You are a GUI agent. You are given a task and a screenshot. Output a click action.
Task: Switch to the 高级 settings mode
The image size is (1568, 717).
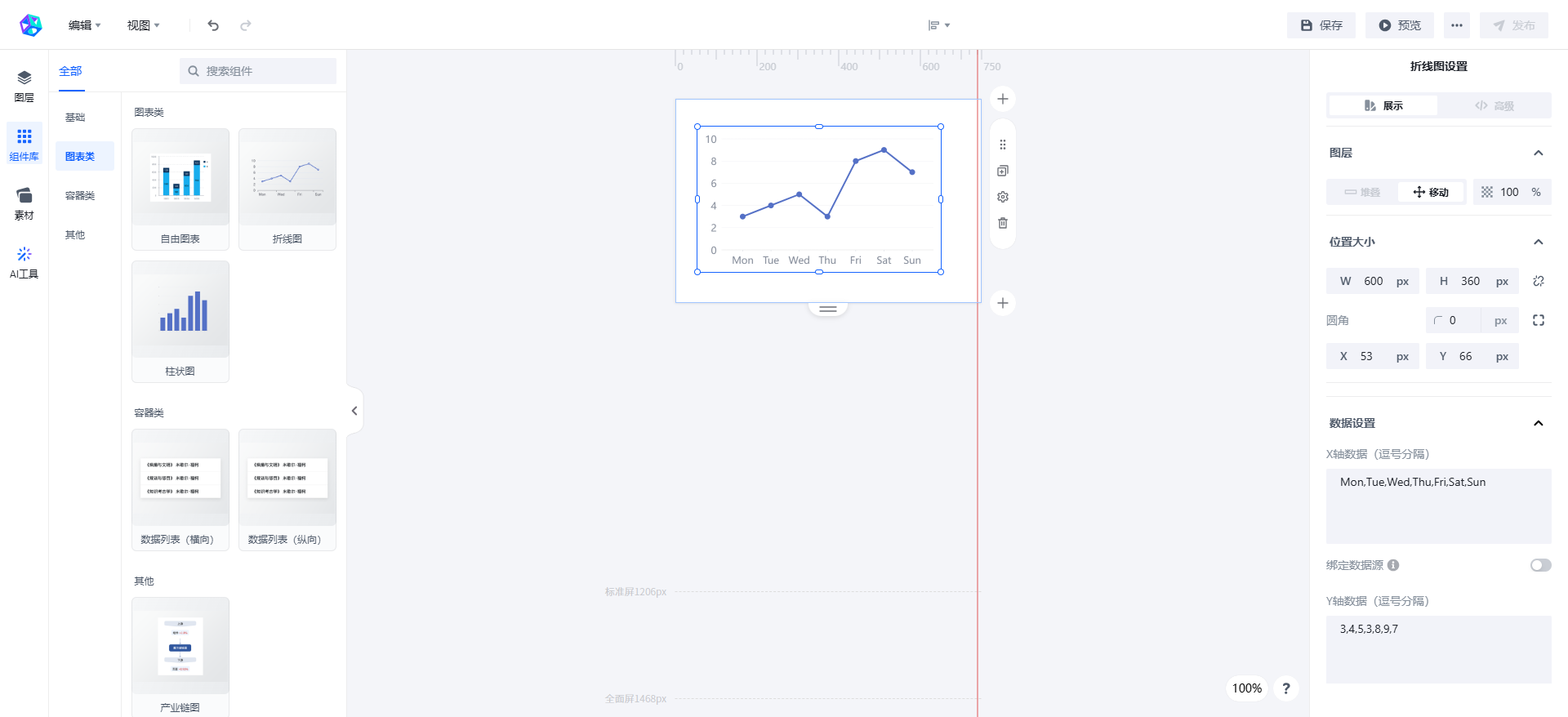[x=1494, y=105]
